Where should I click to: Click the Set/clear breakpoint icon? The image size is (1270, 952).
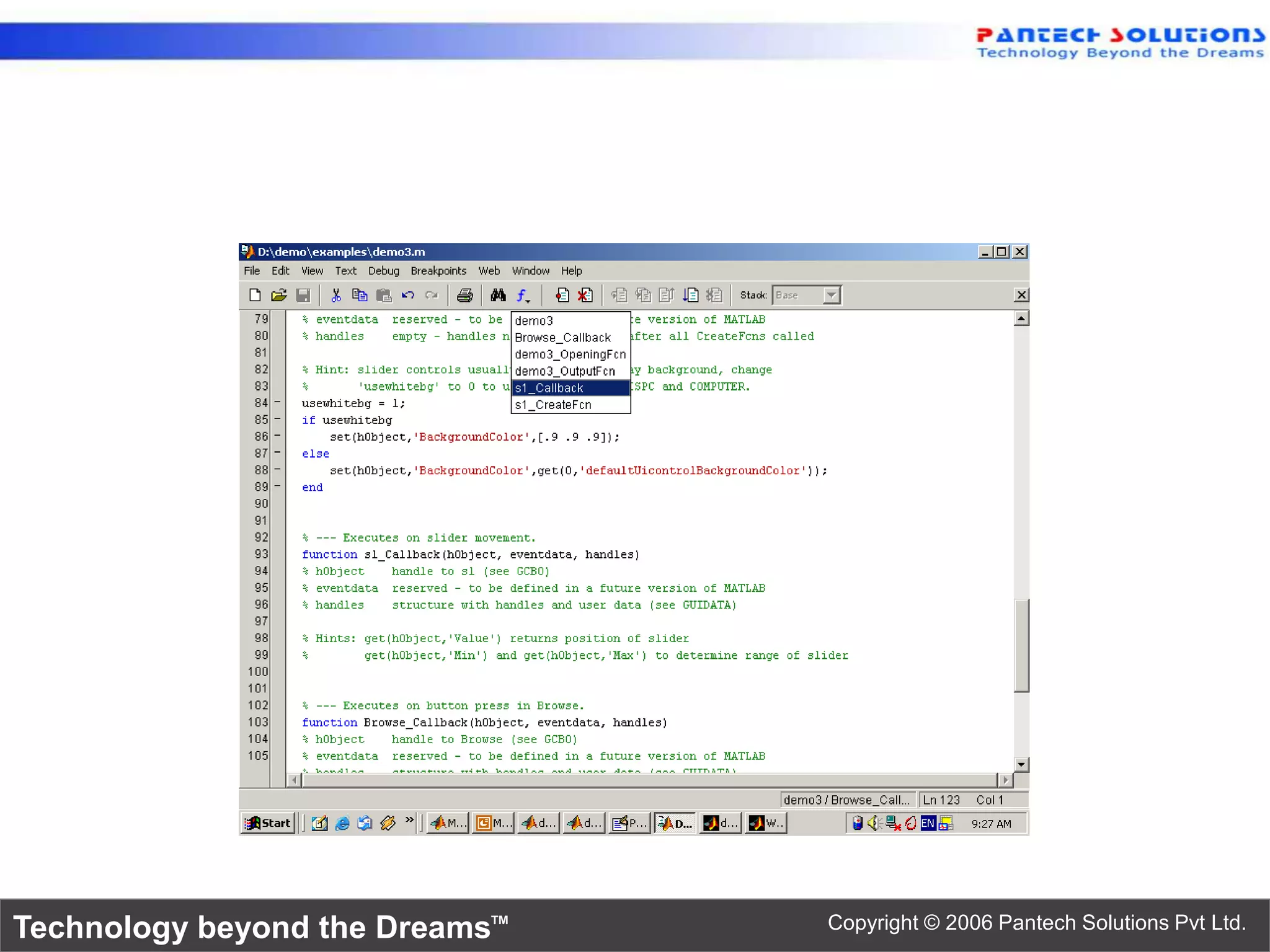coord(562,296)
